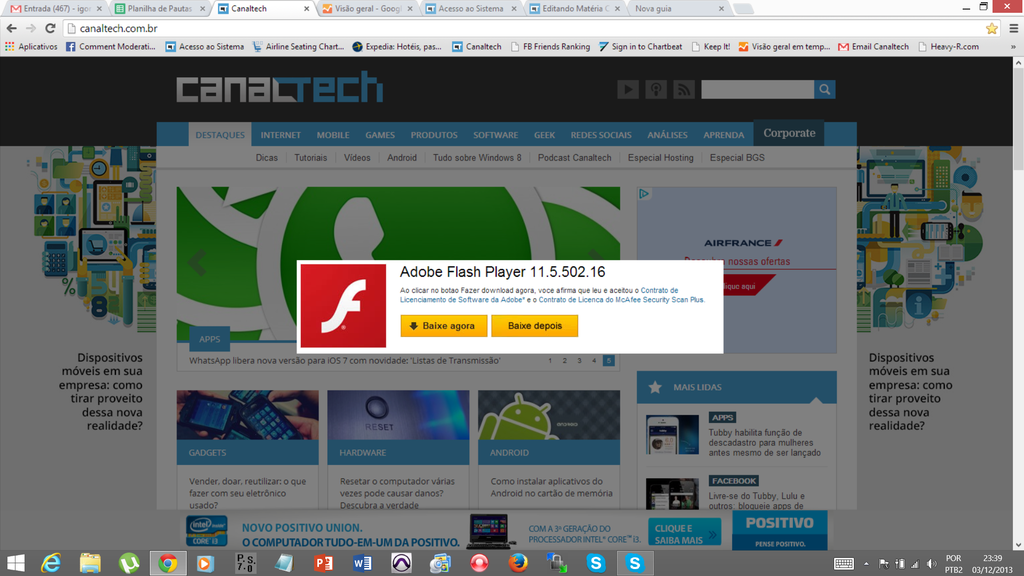Viewport: 1024px width, 576px height.
Task: Open Contrato de Licença do McAfee link
Action: click(x=621, y=300)
